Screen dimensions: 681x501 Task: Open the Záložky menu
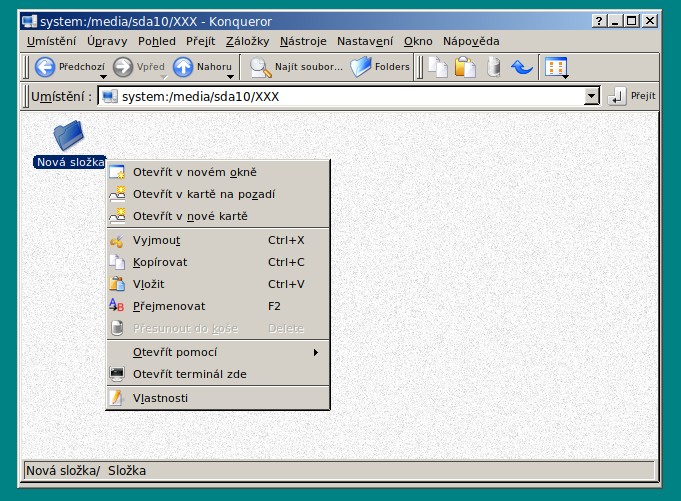click(246, 41)
